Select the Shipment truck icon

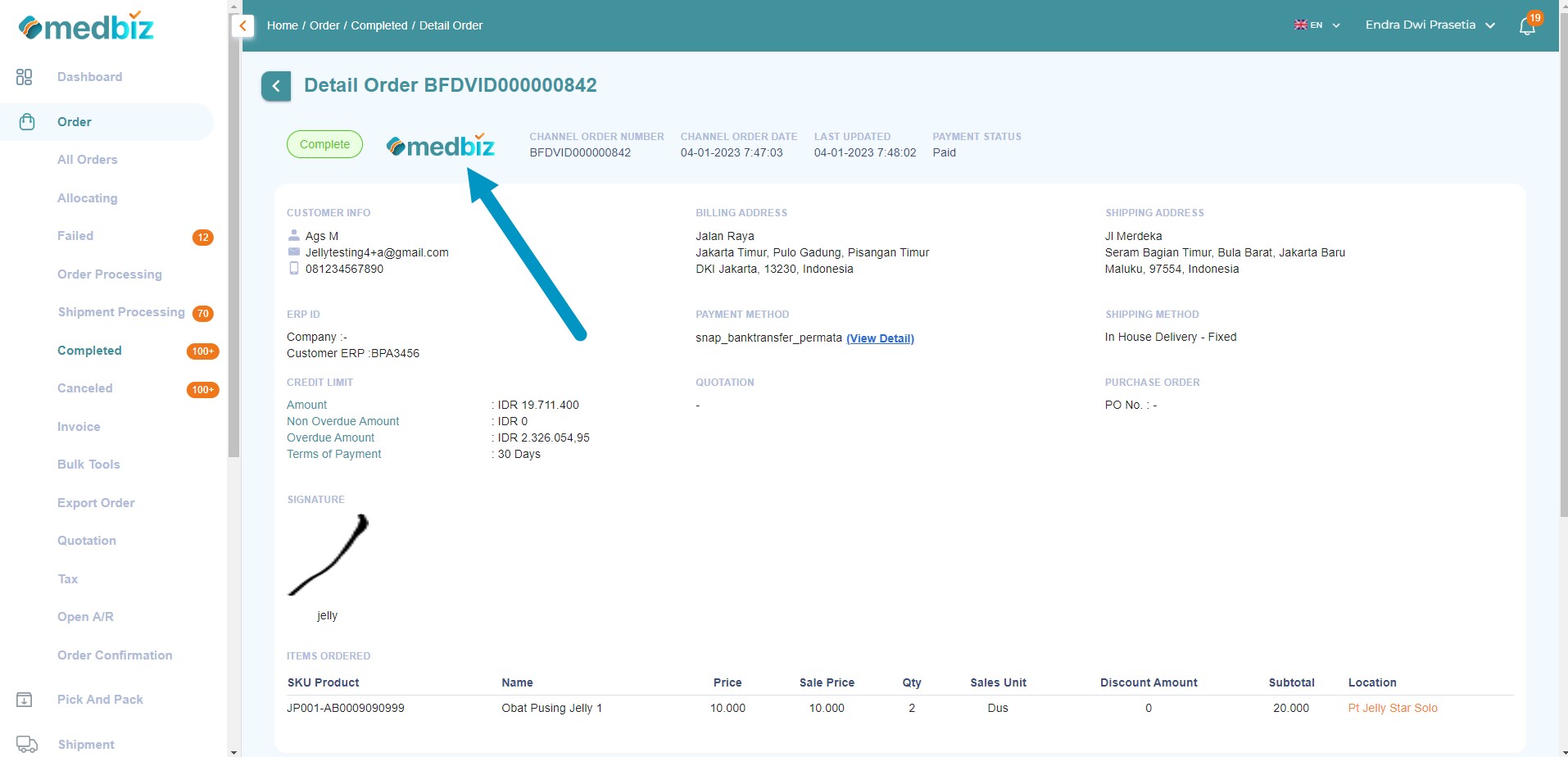coord(27,744)
